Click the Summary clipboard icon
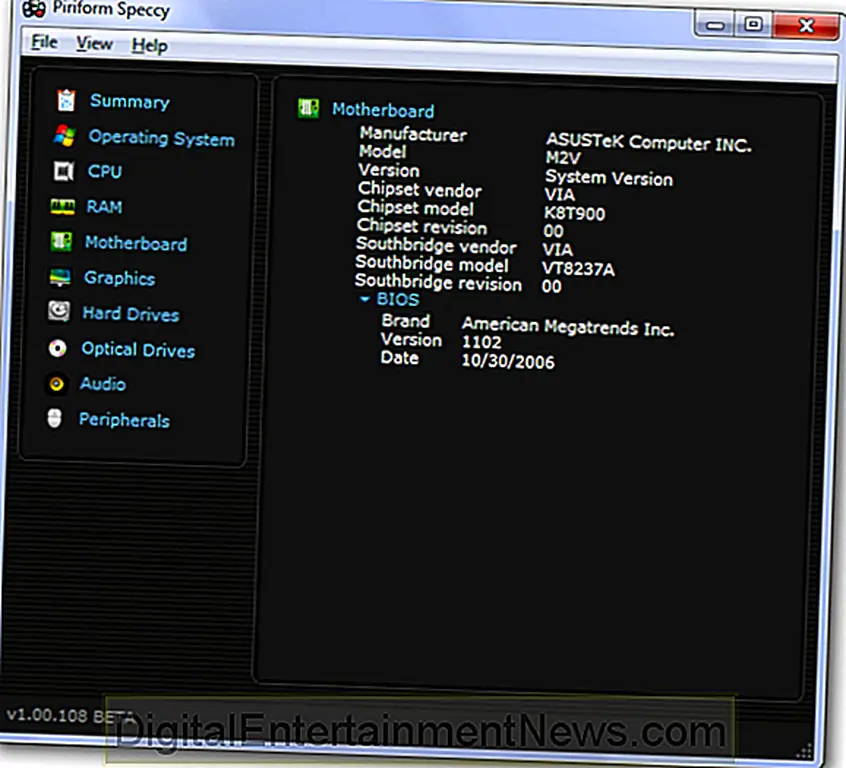The width and height of the screenshot is (846, 768). coord(66,100)
